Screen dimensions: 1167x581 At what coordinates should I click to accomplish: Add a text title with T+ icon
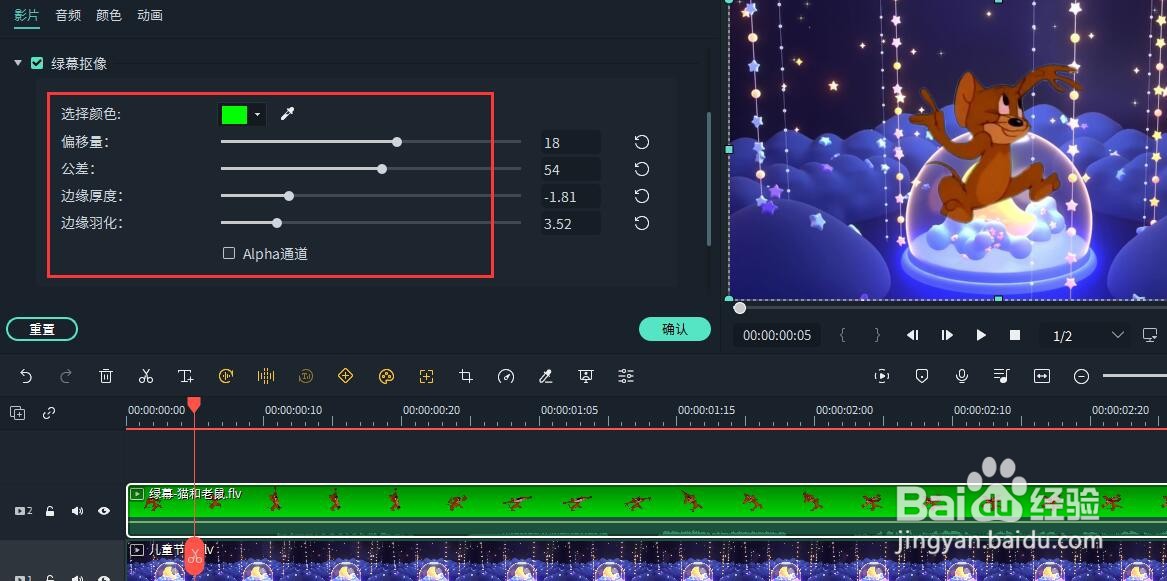(186, 376)
